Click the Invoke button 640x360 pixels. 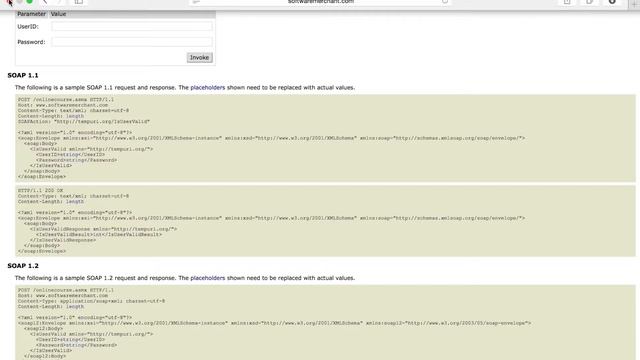(200, 58)
